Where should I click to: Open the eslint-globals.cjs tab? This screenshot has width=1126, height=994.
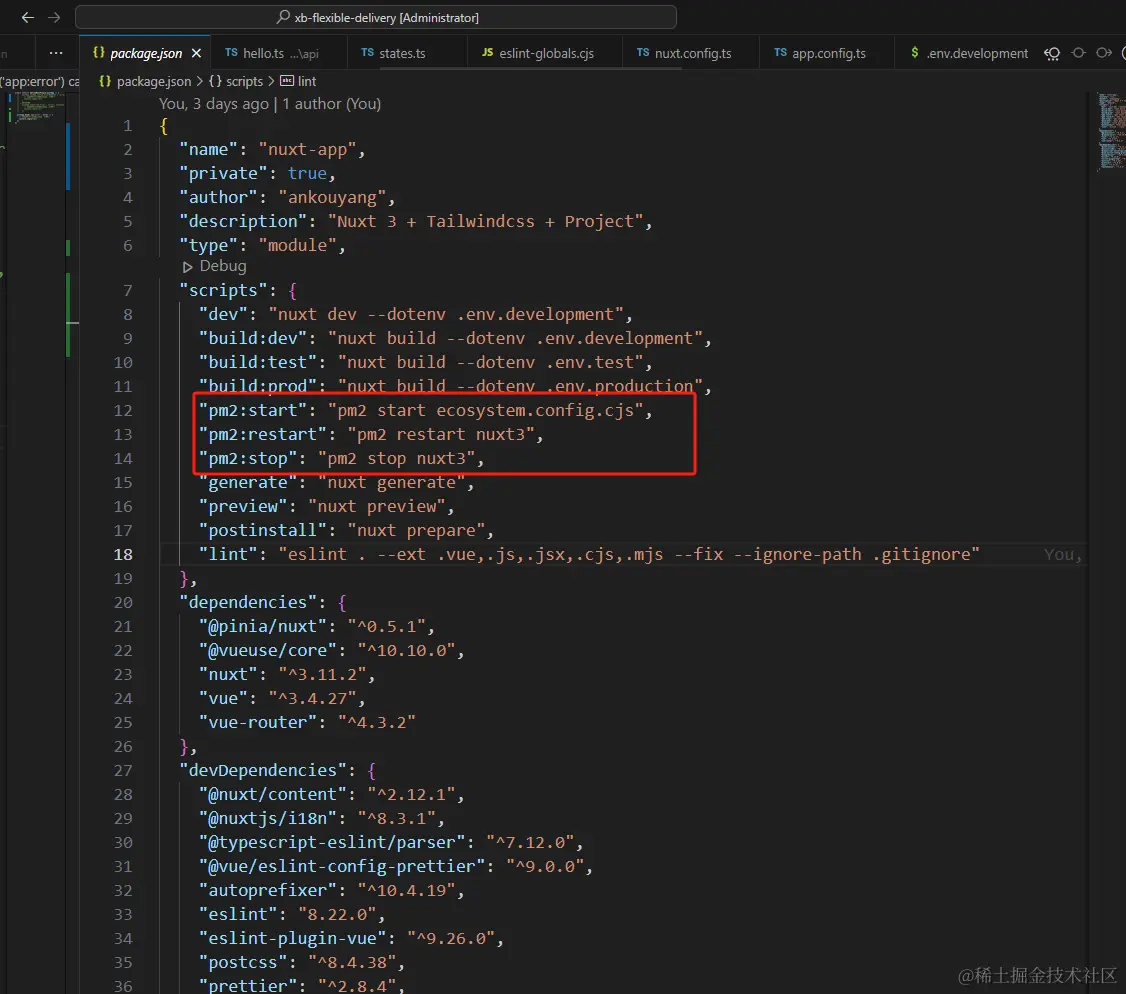[546, 53]
